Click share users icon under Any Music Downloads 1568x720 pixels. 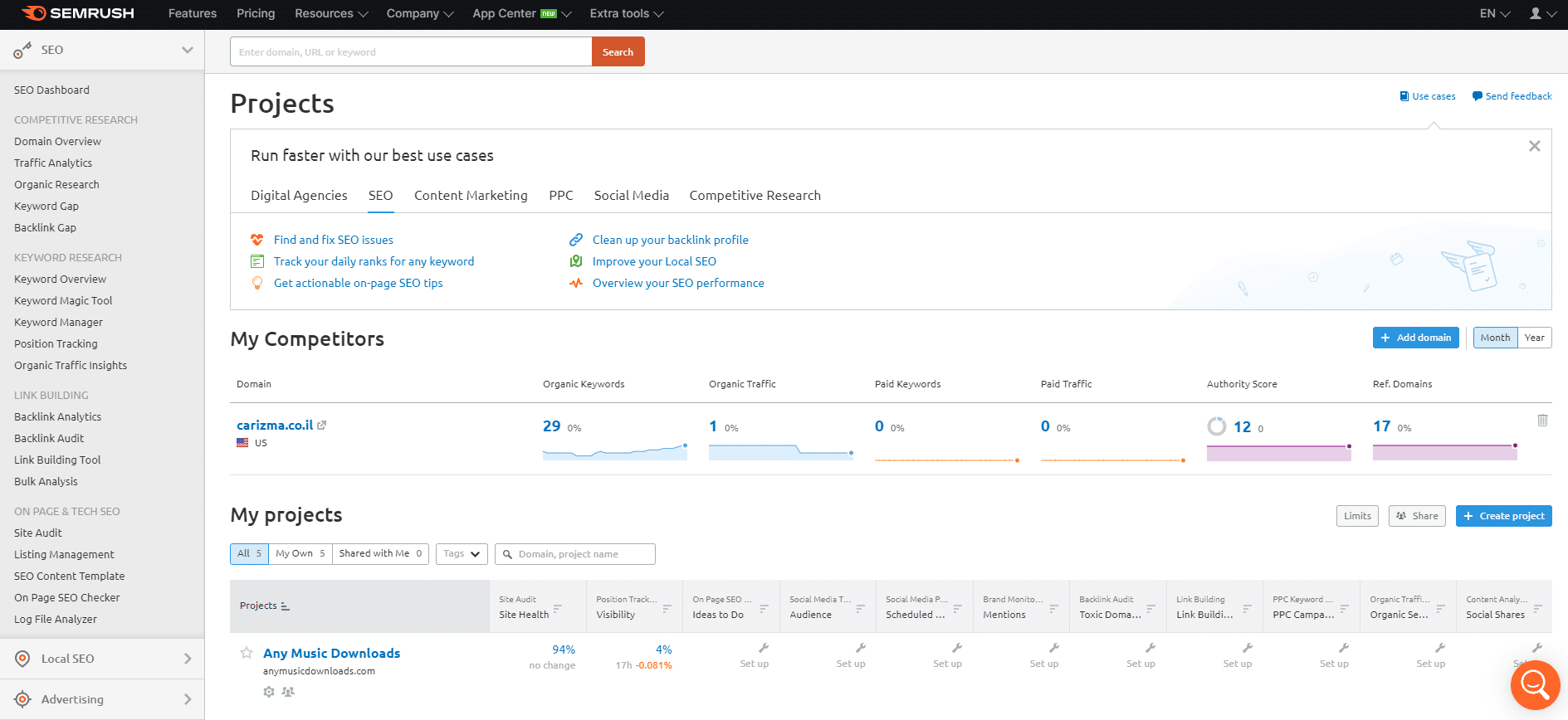(x=288, y=691)
